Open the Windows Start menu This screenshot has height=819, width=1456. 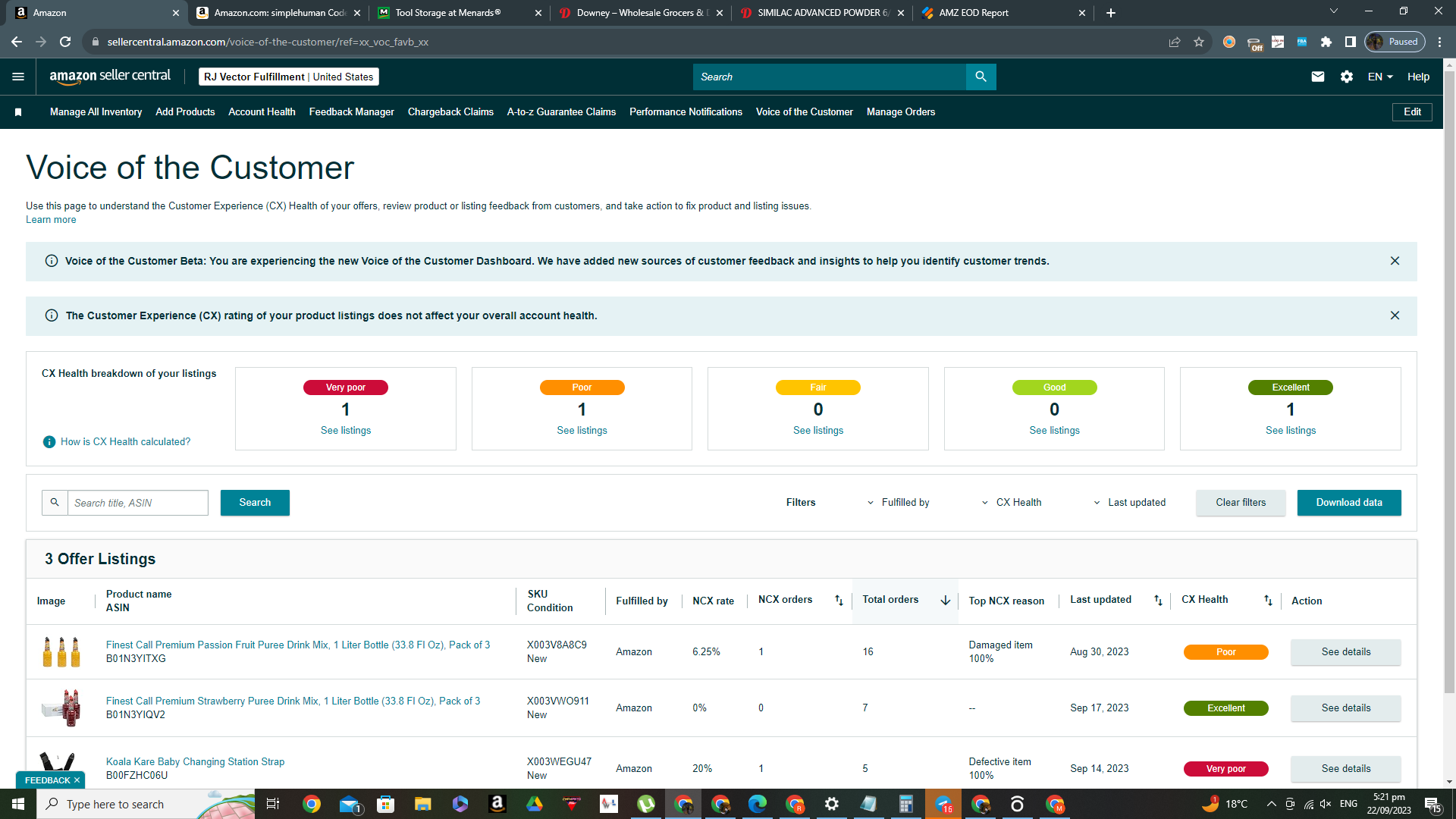click(x=18, y=804)
